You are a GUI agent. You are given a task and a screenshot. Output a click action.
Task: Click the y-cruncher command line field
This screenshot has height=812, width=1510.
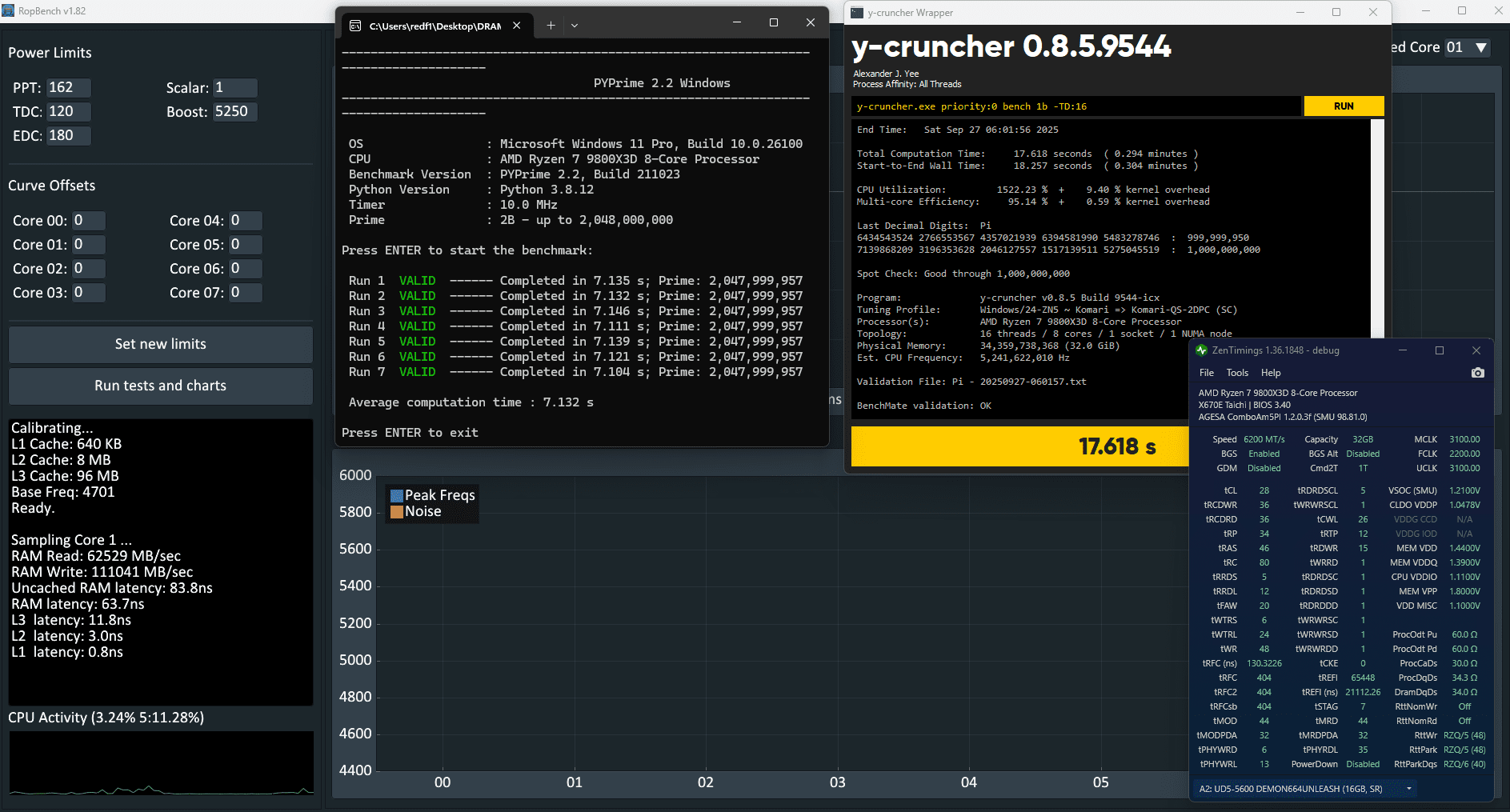pyautogui.click(x=1076, y=106)
